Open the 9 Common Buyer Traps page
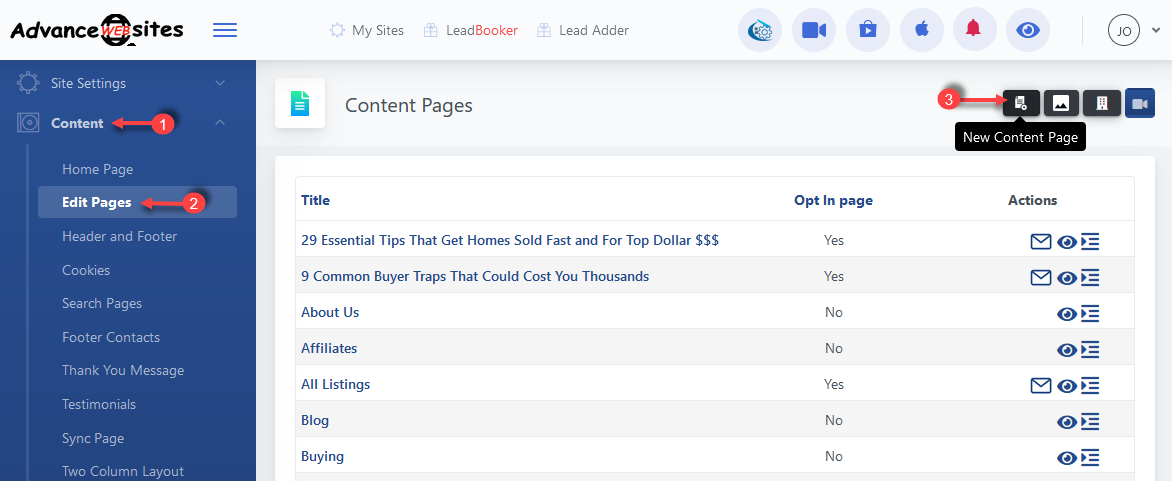Image resolution: width=1172 pixels, height=481 pixels. [475, 276]
